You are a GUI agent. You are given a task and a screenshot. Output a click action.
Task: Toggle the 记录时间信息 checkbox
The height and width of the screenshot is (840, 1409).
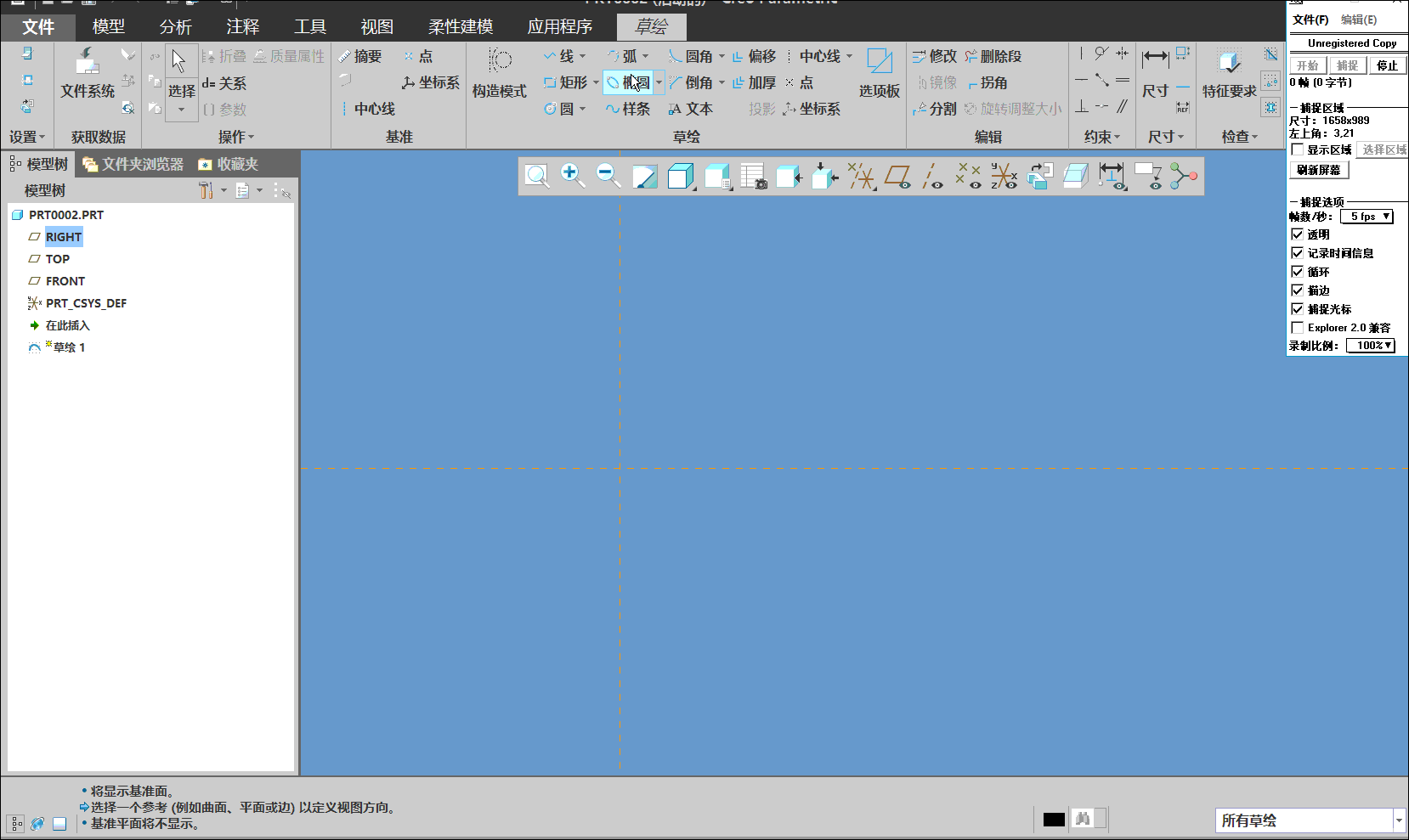click(x=1297, y=253)
